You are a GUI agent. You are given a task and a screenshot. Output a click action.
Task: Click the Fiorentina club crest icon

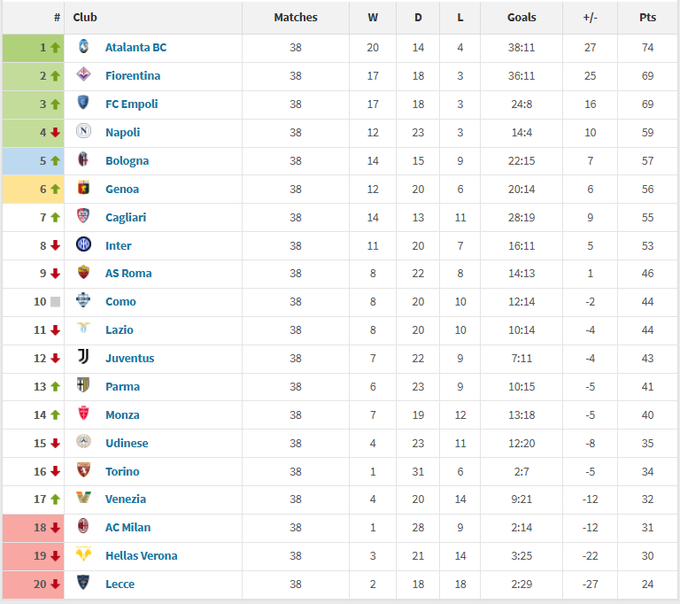[x=84, y=75]
